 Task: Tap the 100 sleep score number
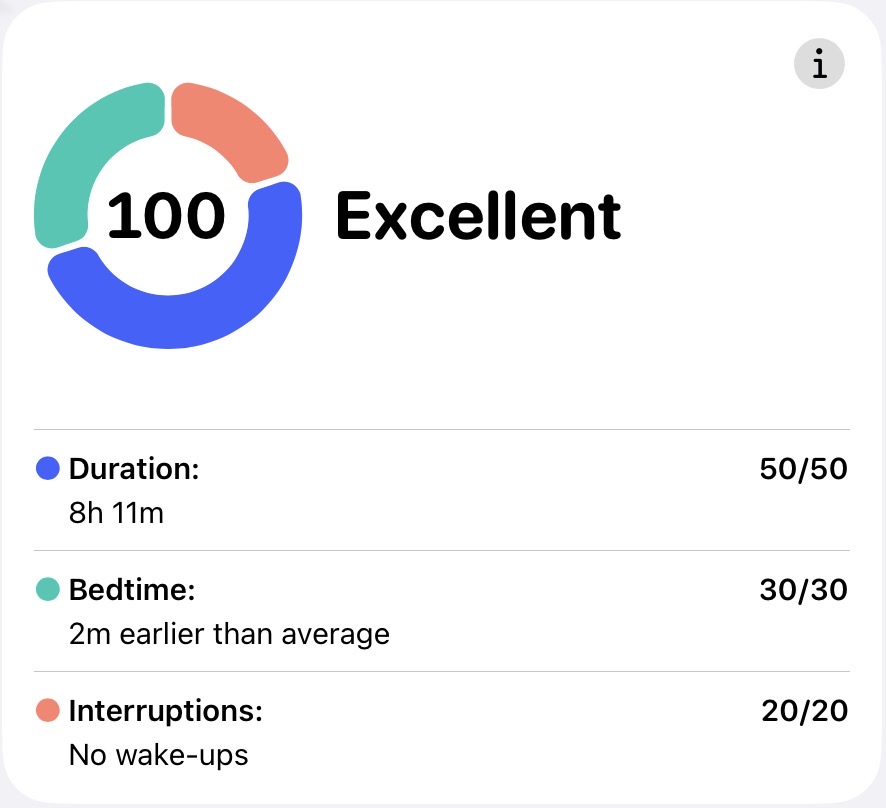tap(166, 216)
